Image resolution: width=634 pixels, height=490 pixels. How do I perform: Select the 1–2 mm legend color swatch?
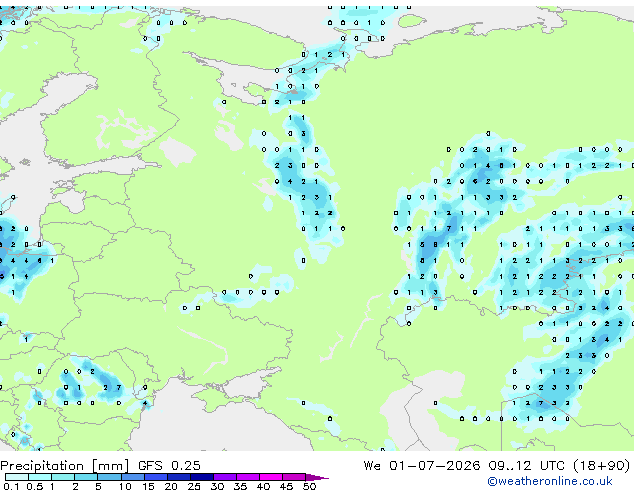click(63, 477)
